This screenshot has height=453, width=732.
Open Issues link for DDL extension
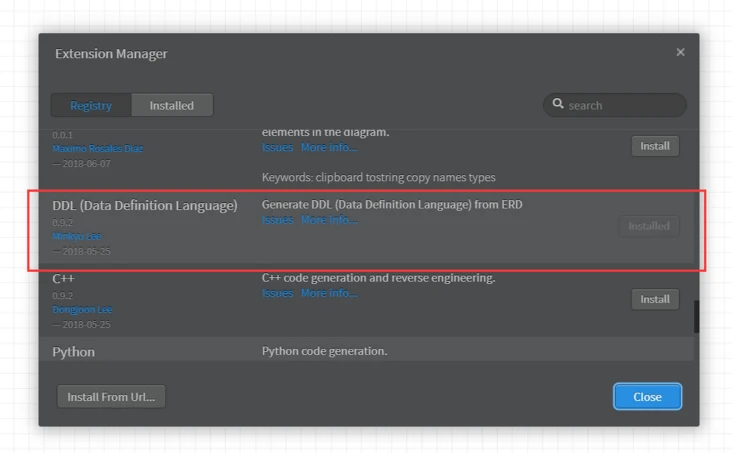point(277,220)
